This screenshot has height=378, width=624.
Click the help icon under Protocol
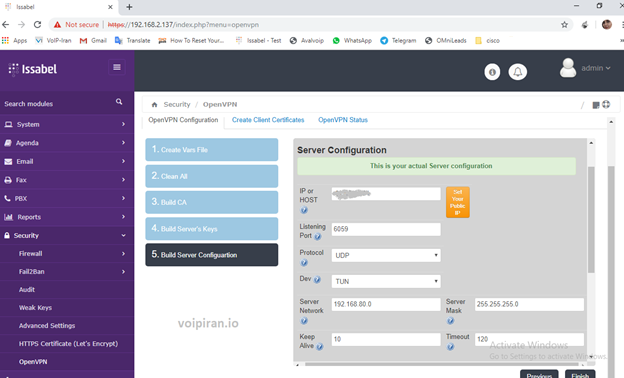tap(304, 263)
